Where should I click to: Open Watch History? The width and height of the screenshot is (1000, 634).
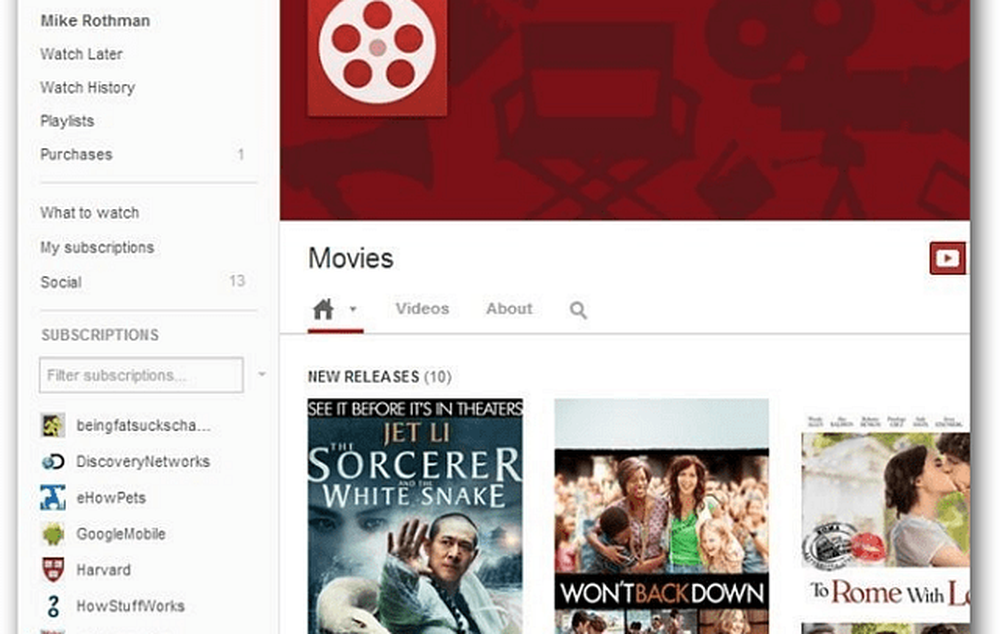(x=87, y=87)
